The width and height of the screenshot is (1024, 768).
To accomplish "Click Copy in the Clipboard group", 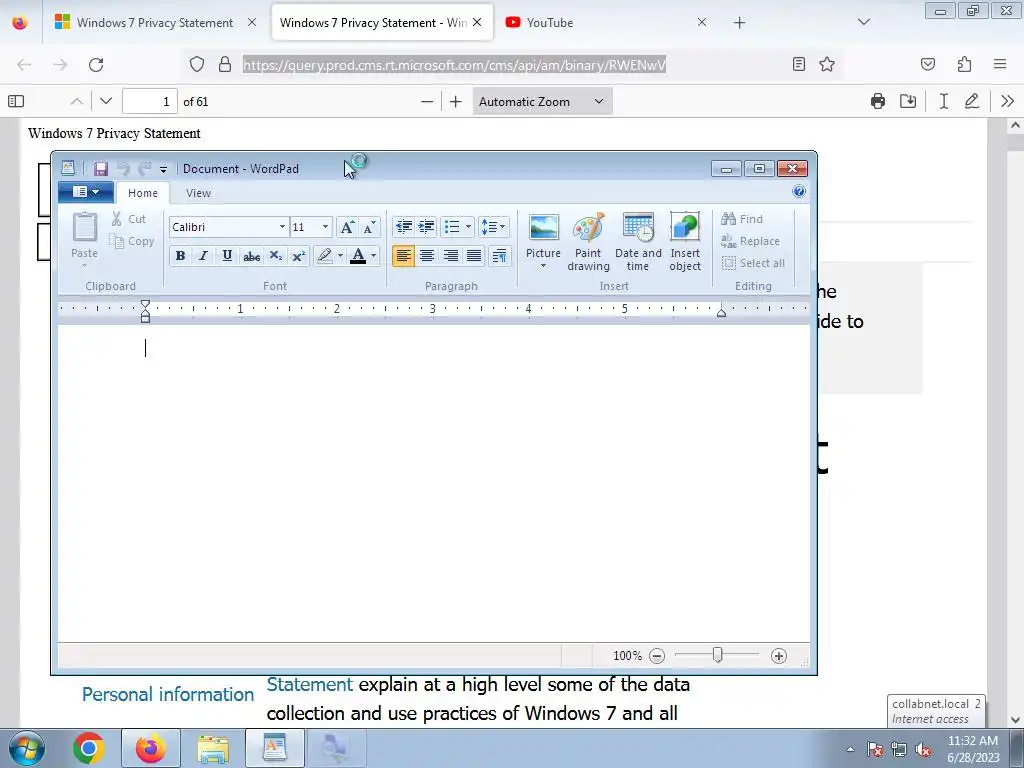I will tap(132, 241).
